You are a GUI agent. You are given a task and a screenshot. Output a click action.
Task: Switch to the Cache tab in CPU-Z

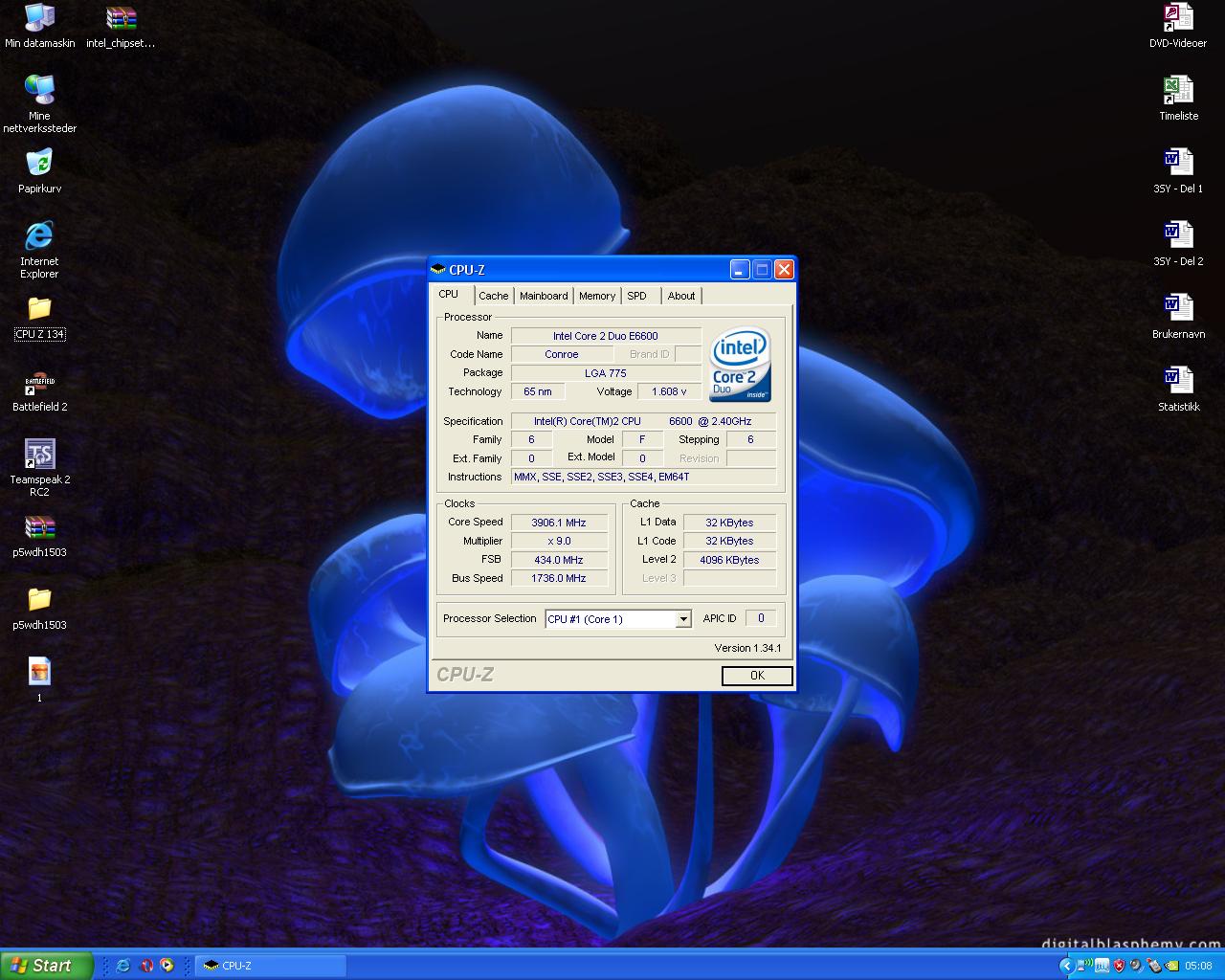click(x=494, y=296)
